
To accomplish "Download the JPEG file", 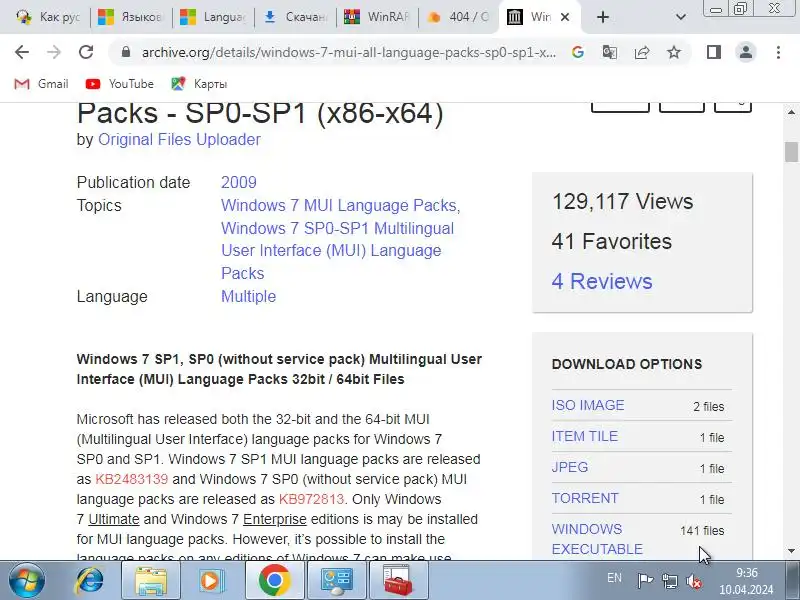I will click(x=570, y=467).
